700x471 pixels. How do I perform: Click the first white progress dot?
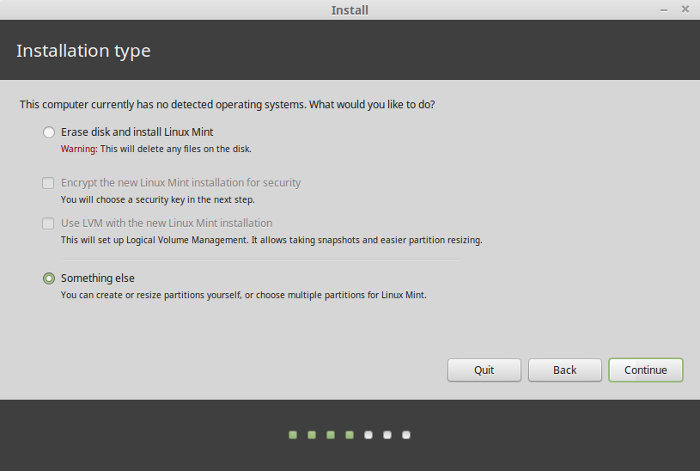[368, 435]
